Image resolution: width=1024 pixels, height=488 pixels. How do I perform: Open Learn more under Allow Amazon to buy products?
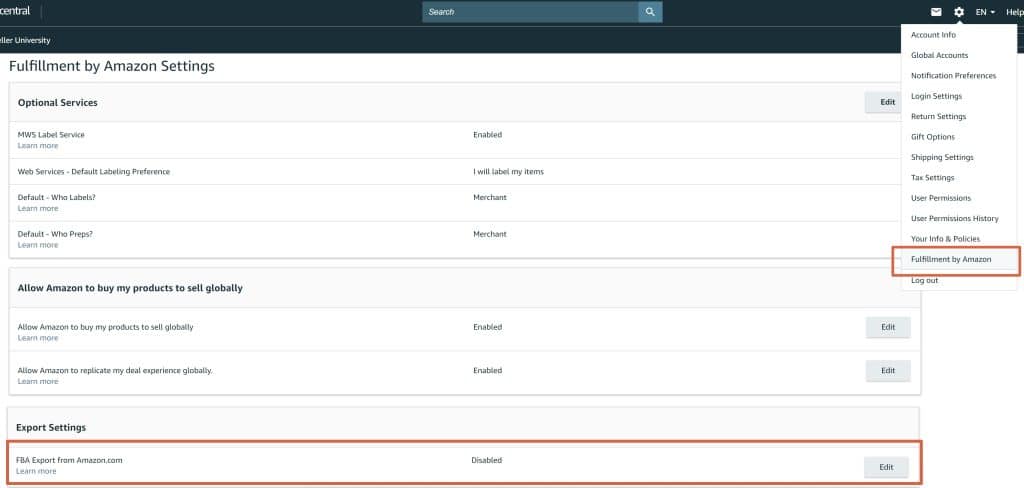[x=38, y=338]
